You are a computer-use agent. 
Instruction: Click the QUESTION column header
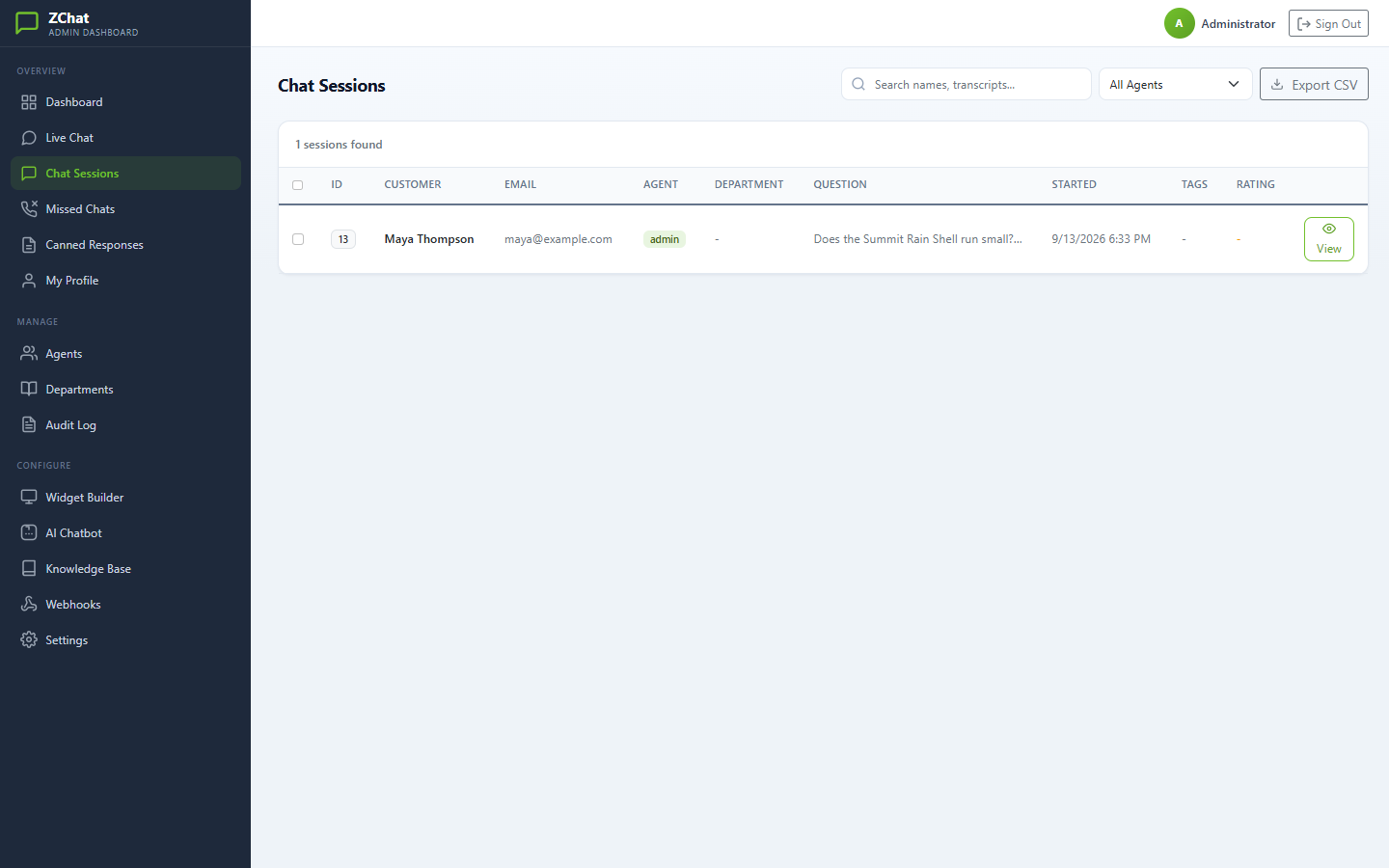coord(840,184)
